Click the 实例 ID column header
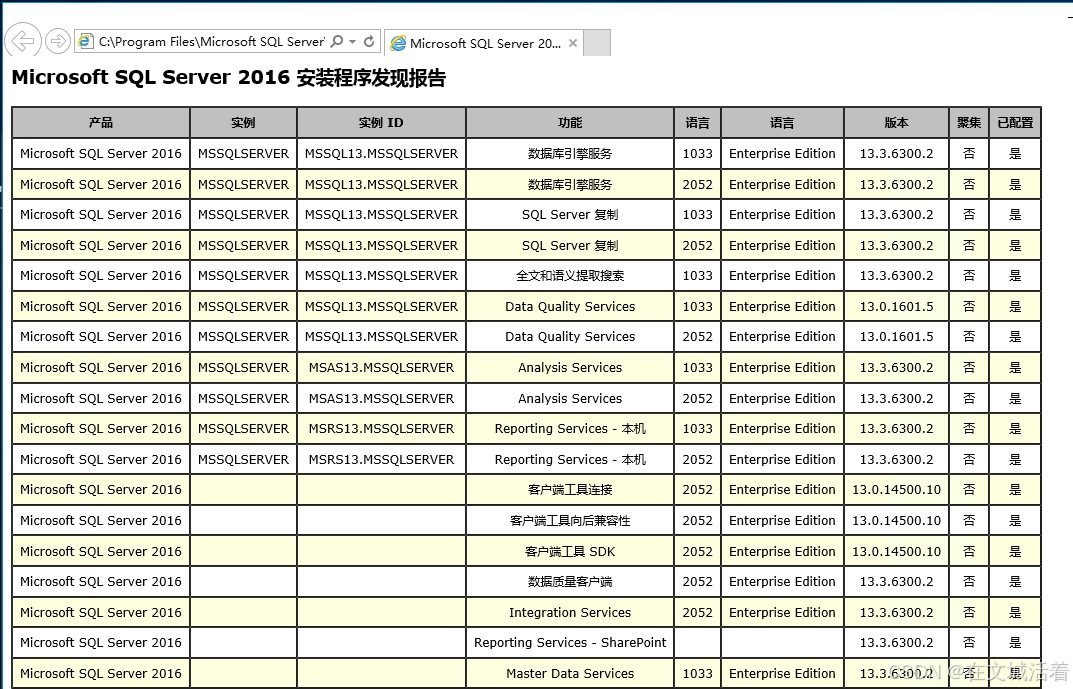 [381, 122]
